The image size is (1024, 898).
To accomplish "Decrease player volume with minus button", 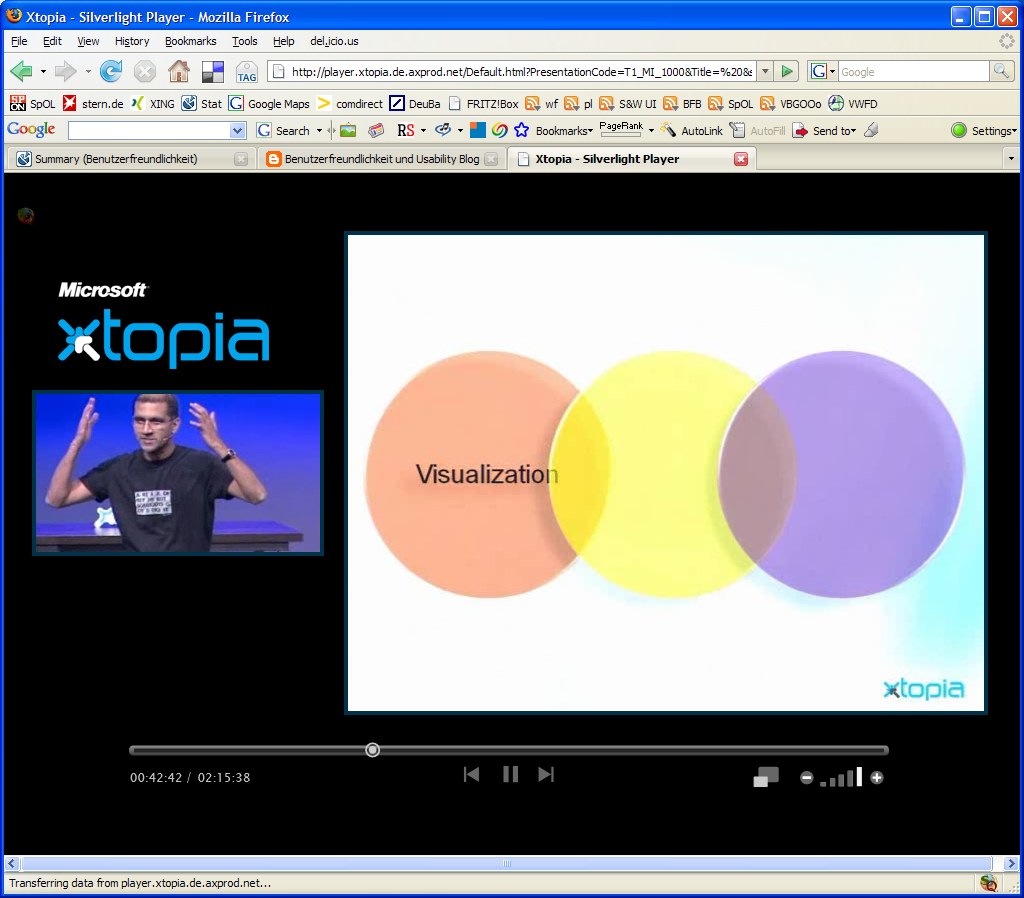I will click(x=807, y=778).
